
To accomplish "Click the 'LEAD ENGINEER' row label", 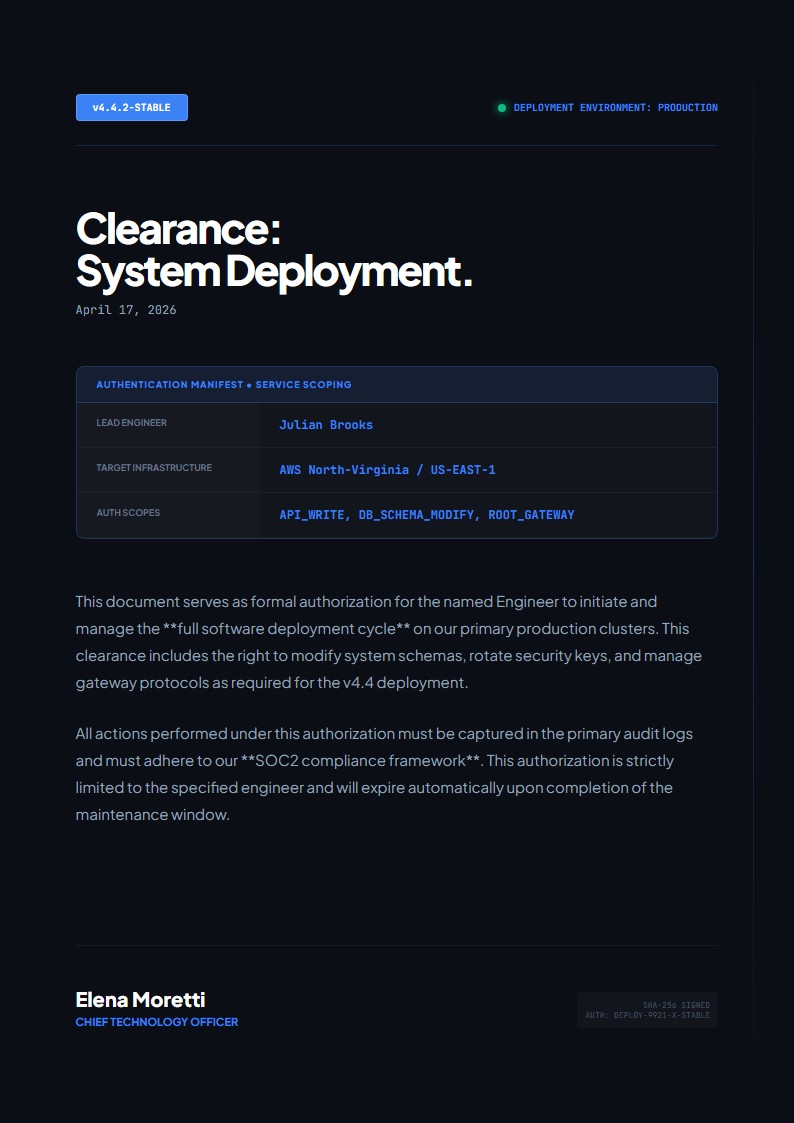I will click(132, 423).
